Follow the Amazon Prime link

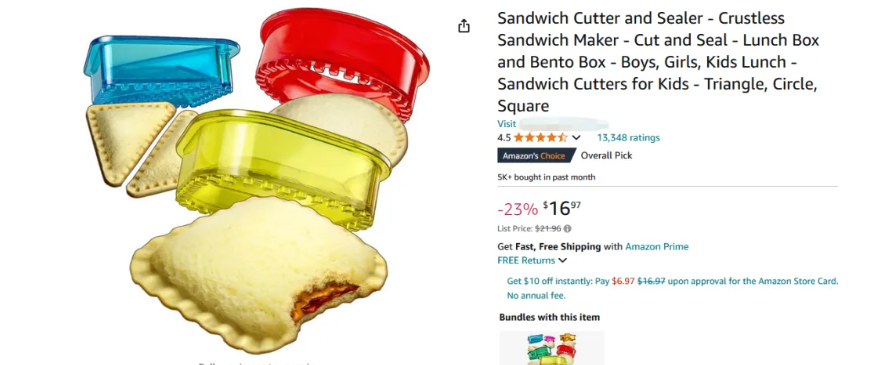(657, 247)
